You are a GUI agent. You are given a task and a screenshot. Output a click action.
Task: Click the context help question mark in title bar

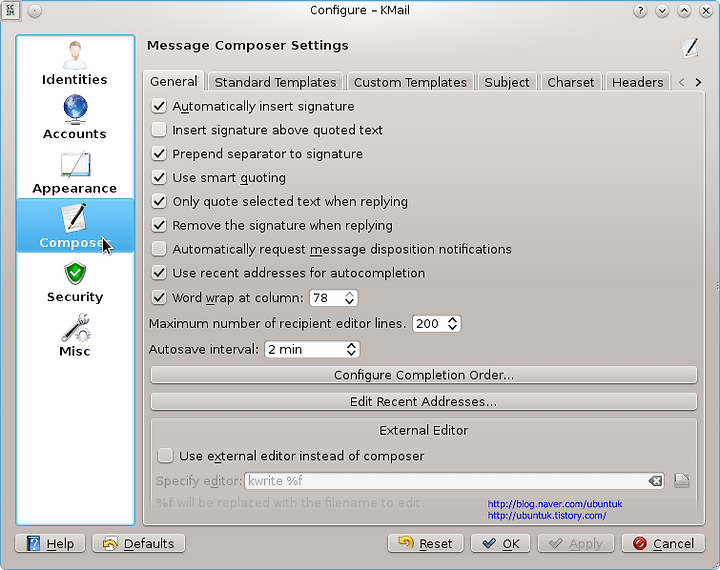point(640,11)
